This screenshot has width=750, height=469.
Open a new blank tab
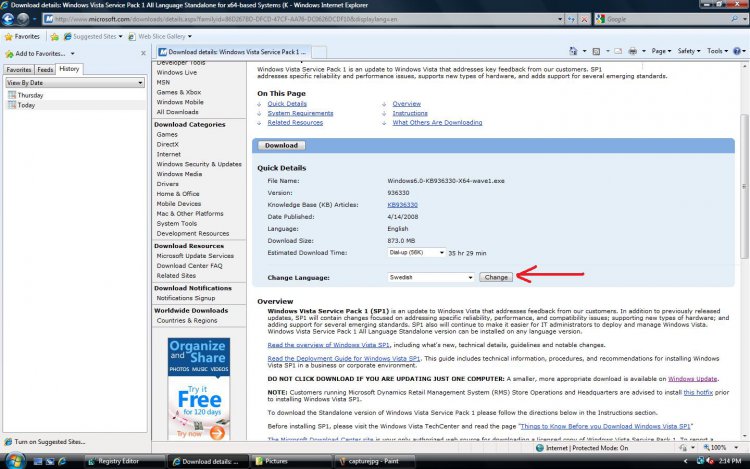[319, 52]
